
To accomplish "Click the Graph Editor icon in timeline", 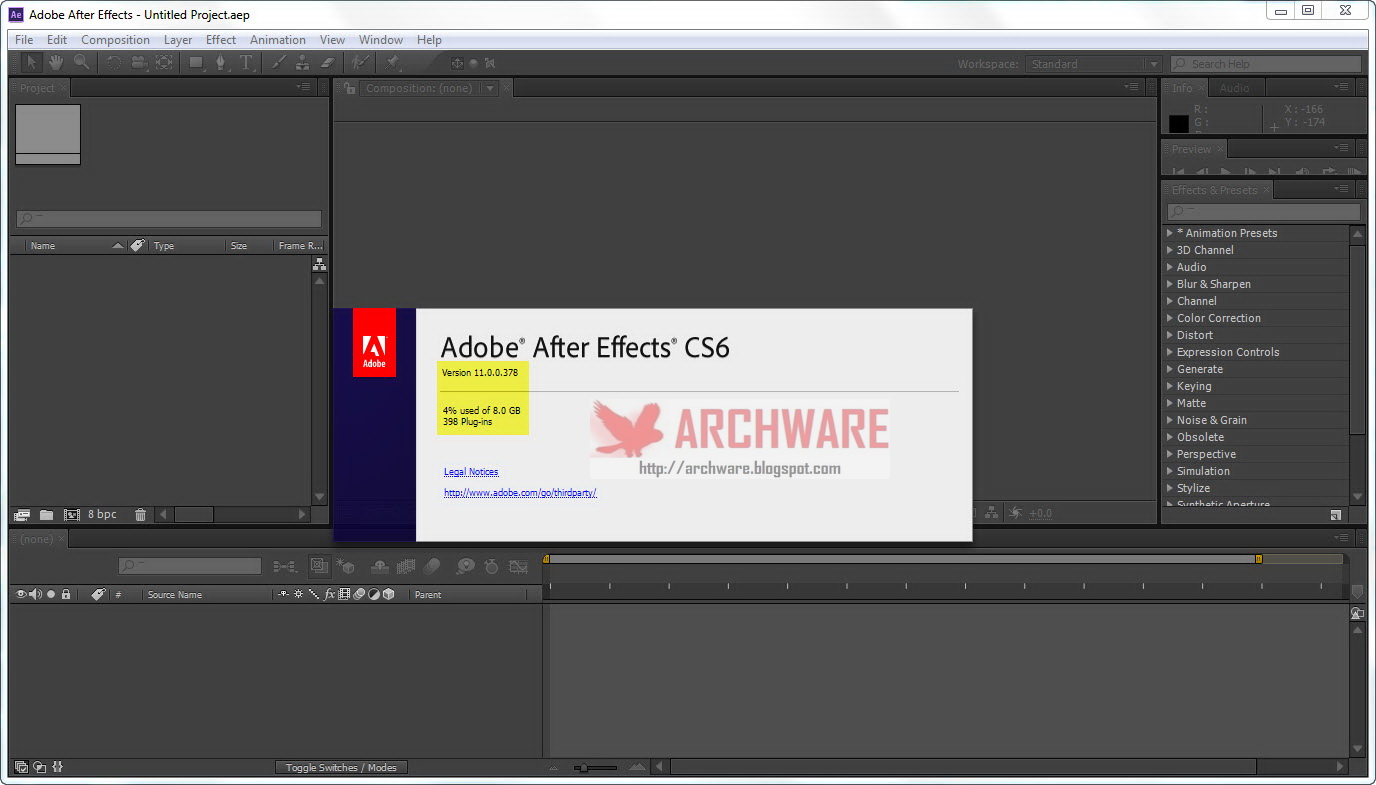I will point(518,566).
